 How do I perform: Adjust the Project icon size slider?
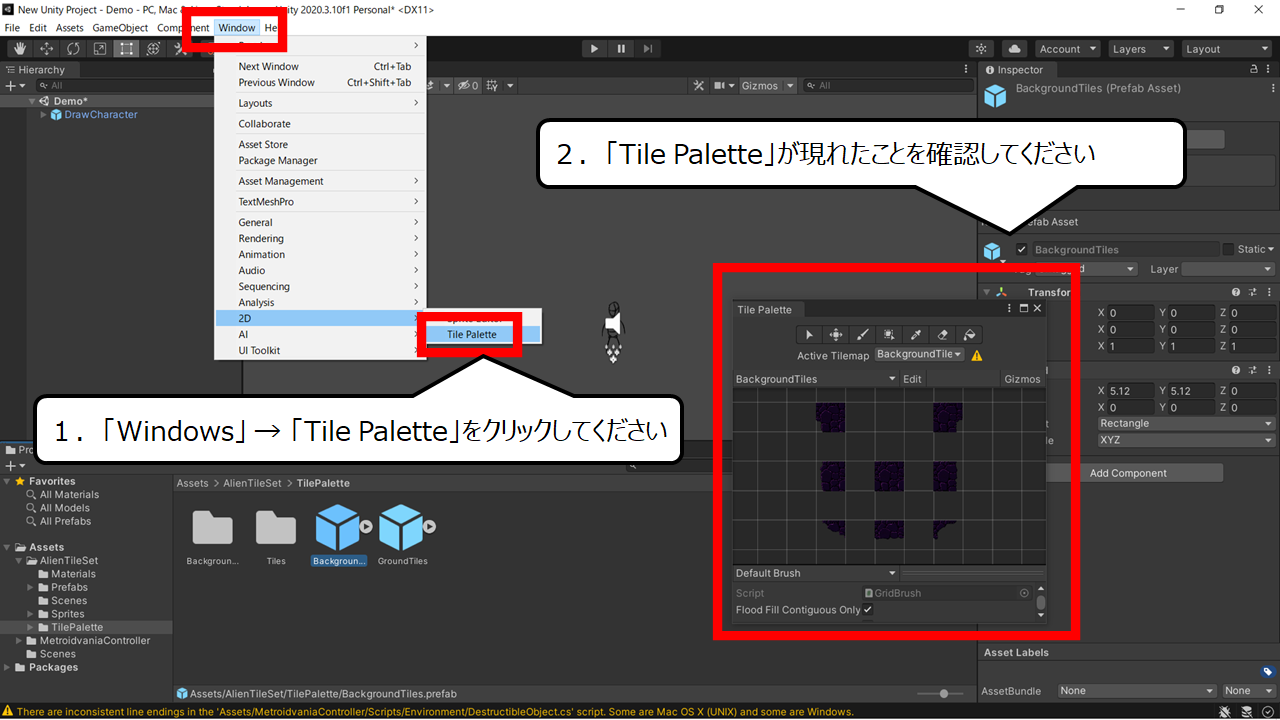tap(944, 693)
